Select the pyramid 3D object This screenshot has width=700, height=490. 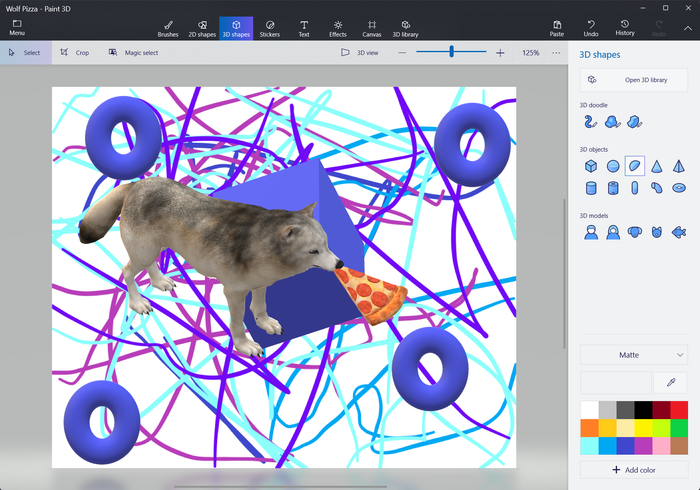coord(678,166)
